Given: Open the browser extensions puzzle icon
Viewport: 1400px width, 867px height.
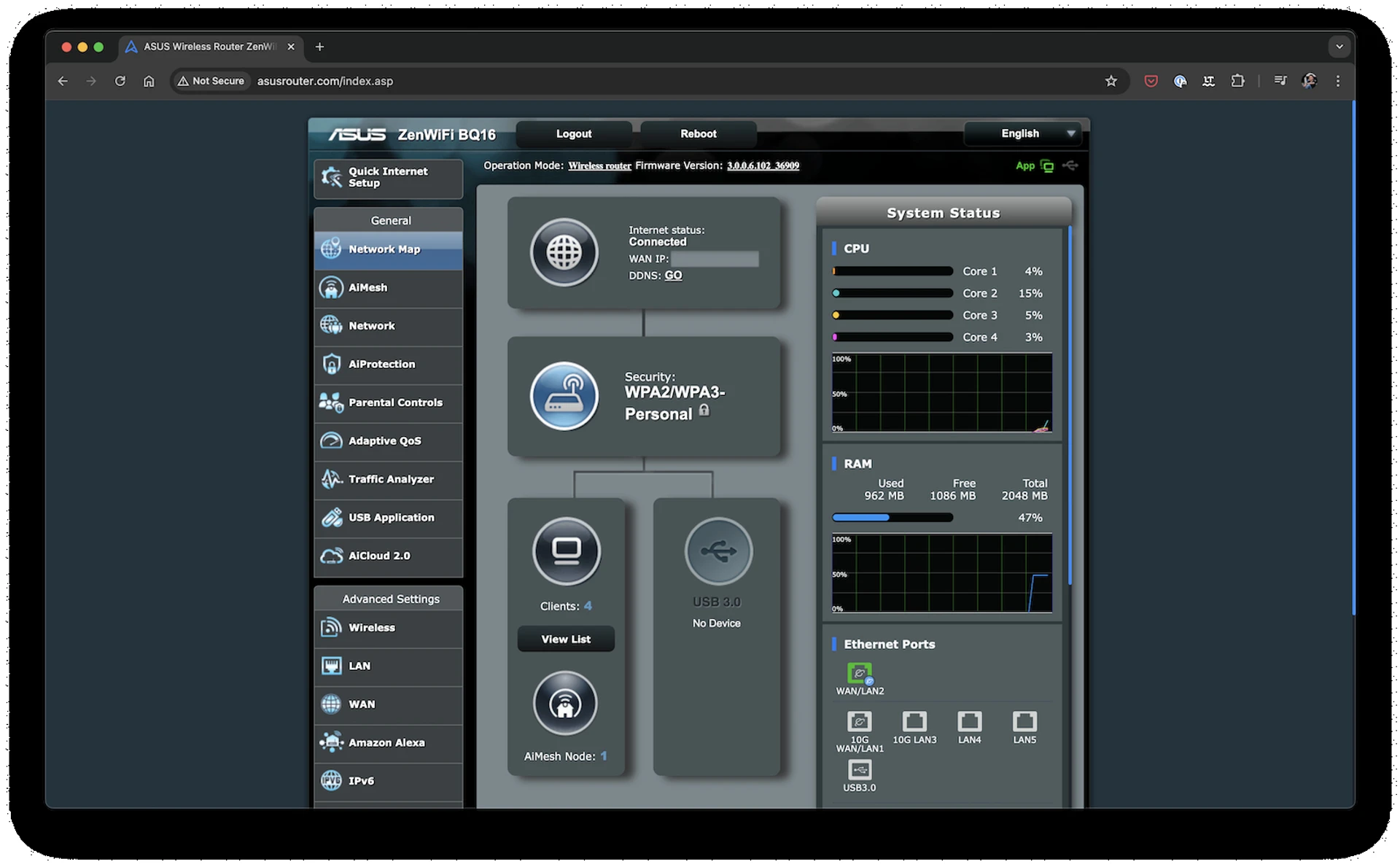Looking at the screenshot, I should pyautogui.click(x=1237, y=81).
